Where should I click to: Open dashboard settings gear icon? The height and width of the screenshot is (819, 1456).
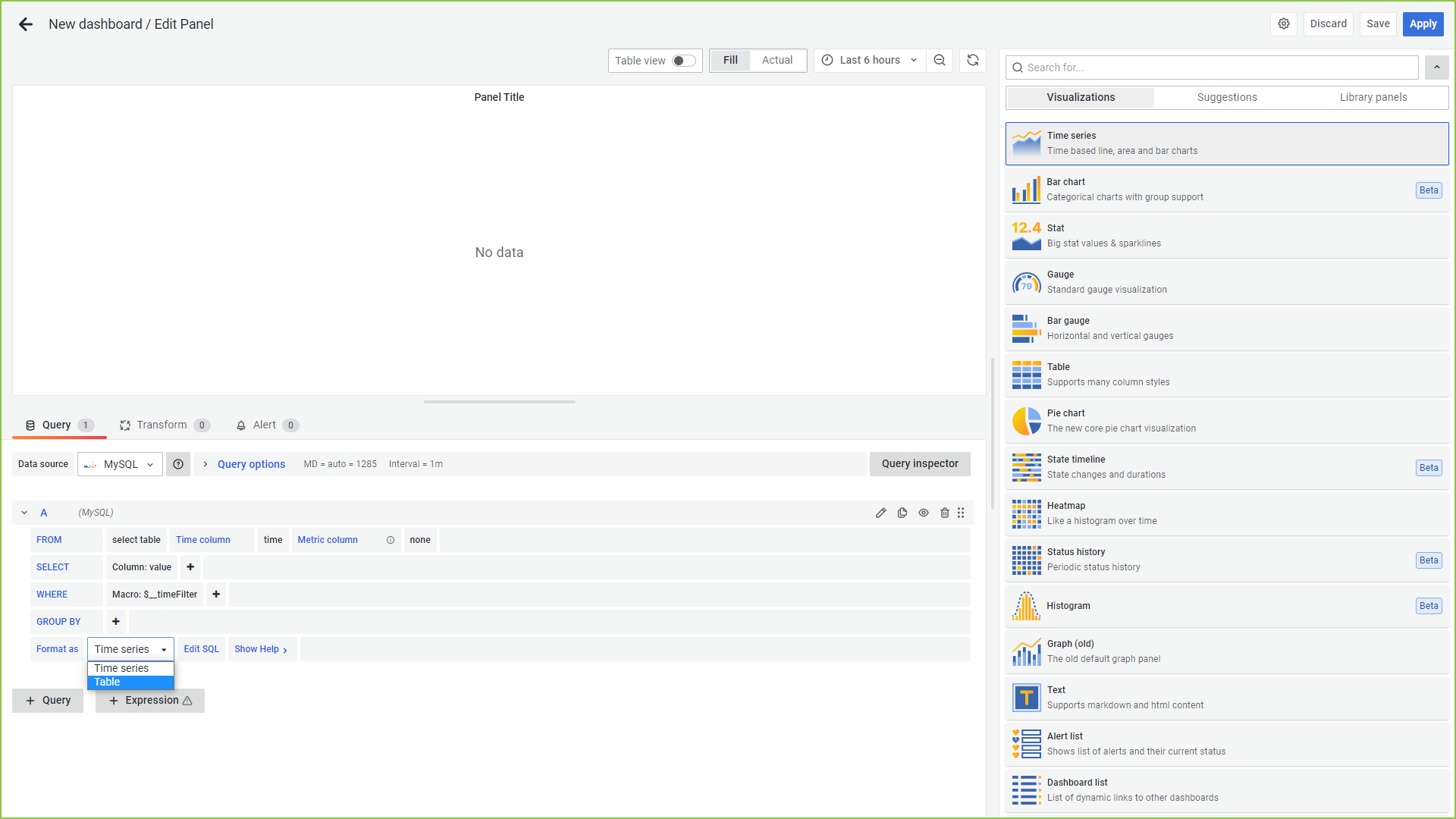point(1283,24)
